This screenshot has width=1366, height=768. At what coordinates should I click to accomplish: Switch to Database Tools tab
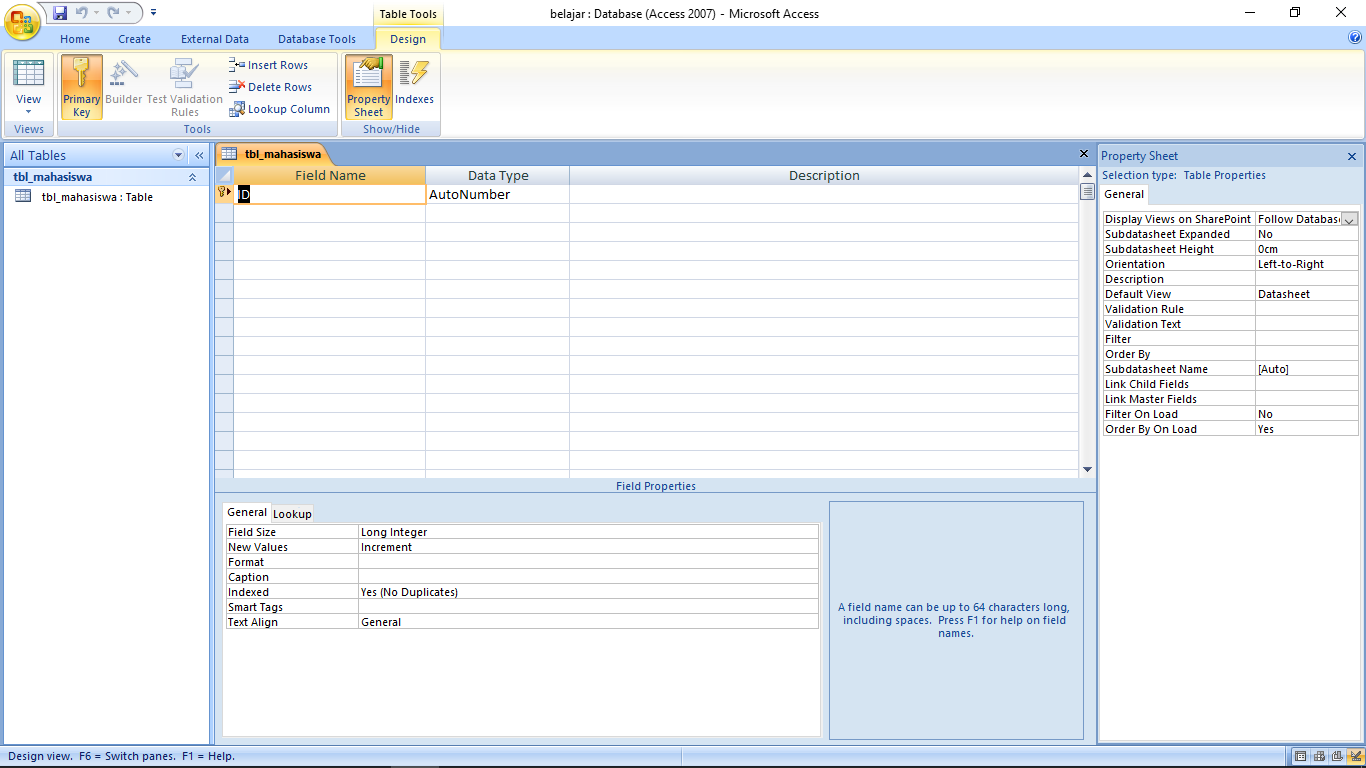[x=317, y=39]
